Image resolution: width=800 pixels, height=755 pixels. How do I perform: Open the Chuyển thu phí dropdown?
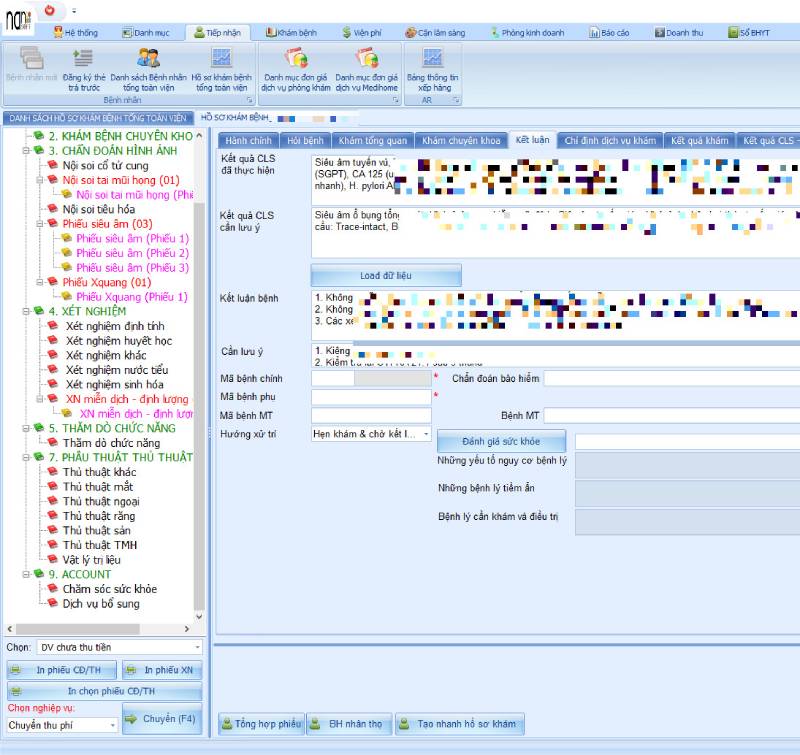coord(113,725)
